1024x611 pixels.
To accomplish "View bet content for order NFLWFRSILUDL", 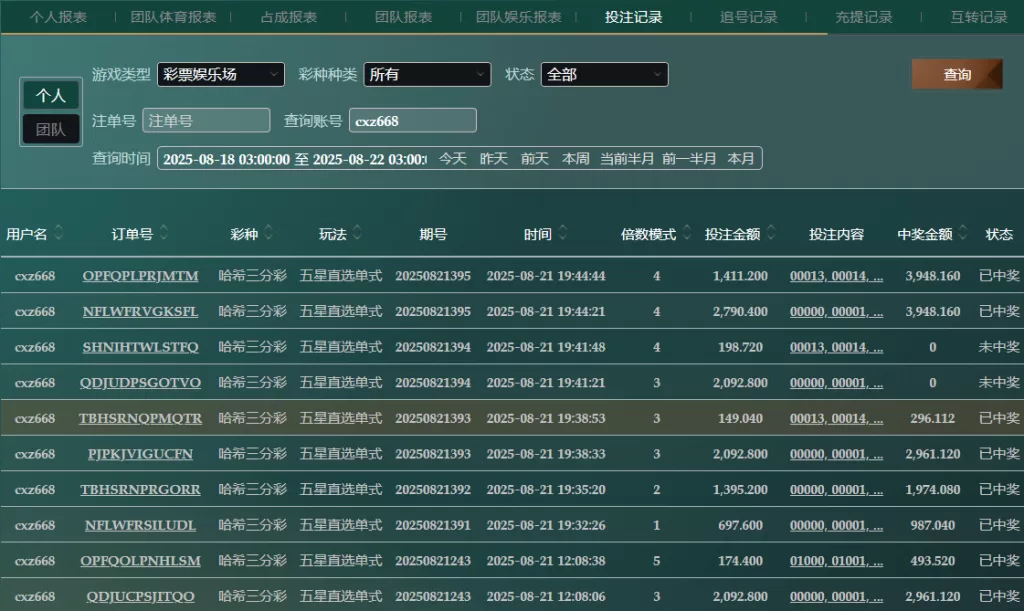I will point(836,525).
